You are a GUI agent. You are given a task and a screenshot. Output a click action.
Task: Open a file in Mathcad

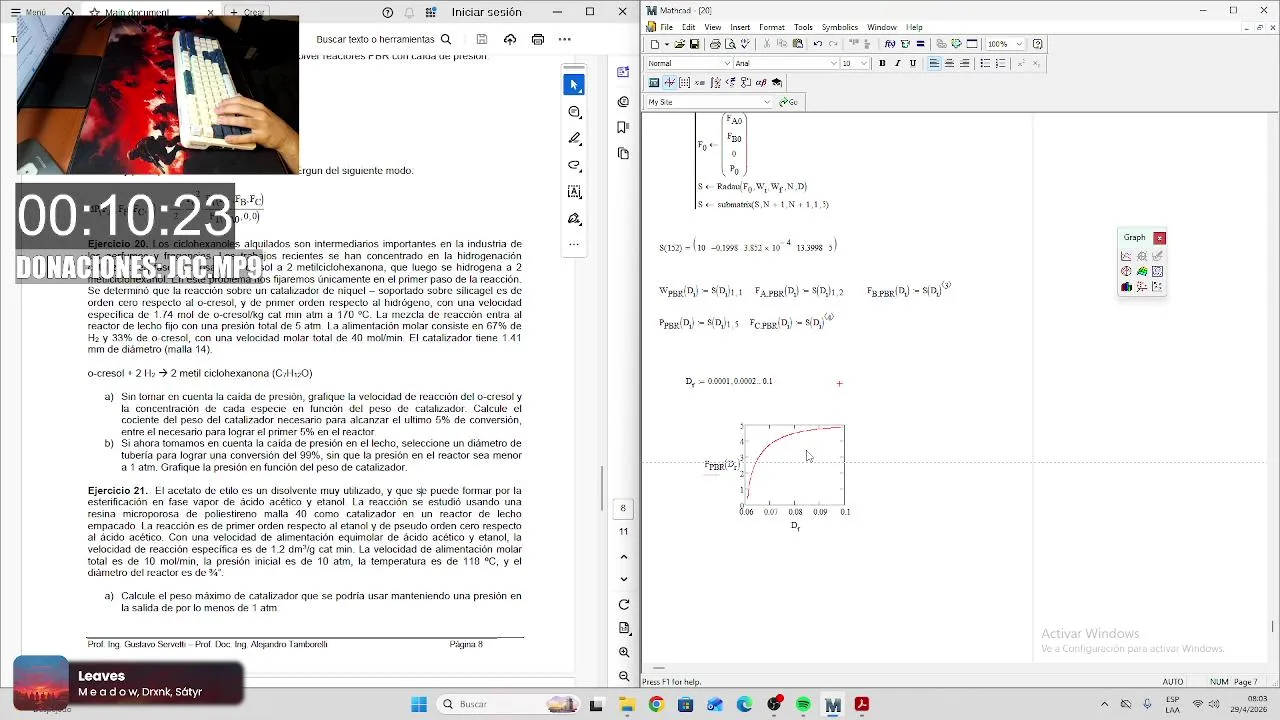(x=679, y=44)
